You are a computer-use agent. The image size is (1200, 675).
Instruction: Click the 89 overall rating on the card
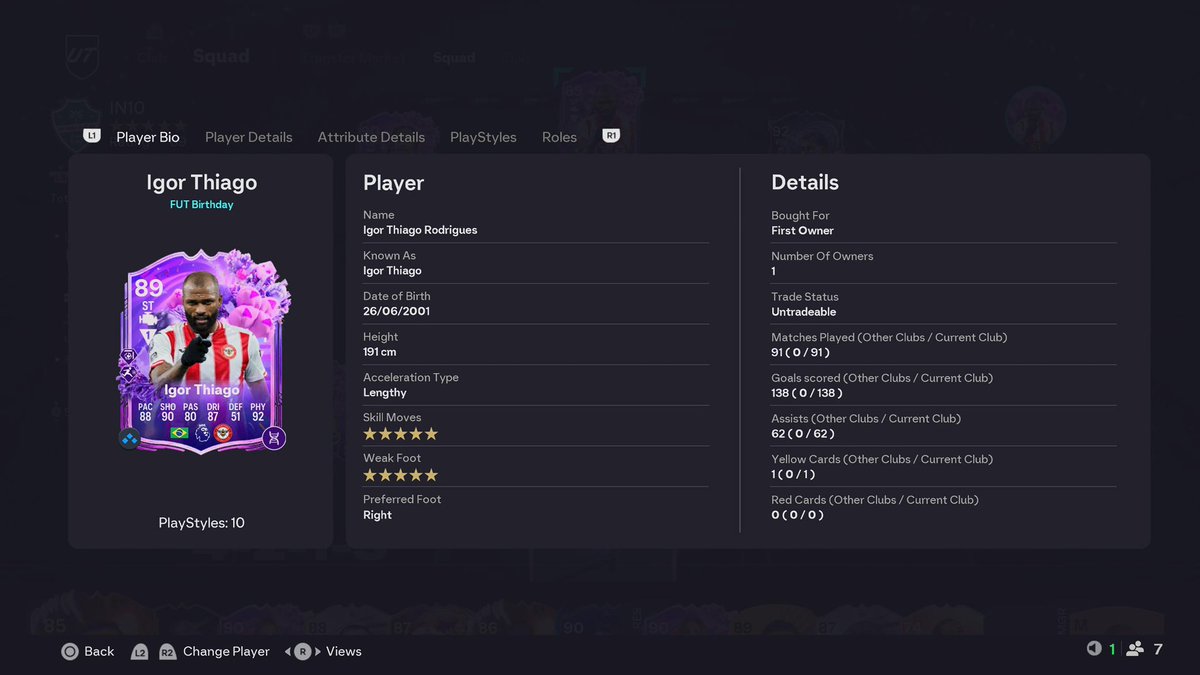[148, 289]
